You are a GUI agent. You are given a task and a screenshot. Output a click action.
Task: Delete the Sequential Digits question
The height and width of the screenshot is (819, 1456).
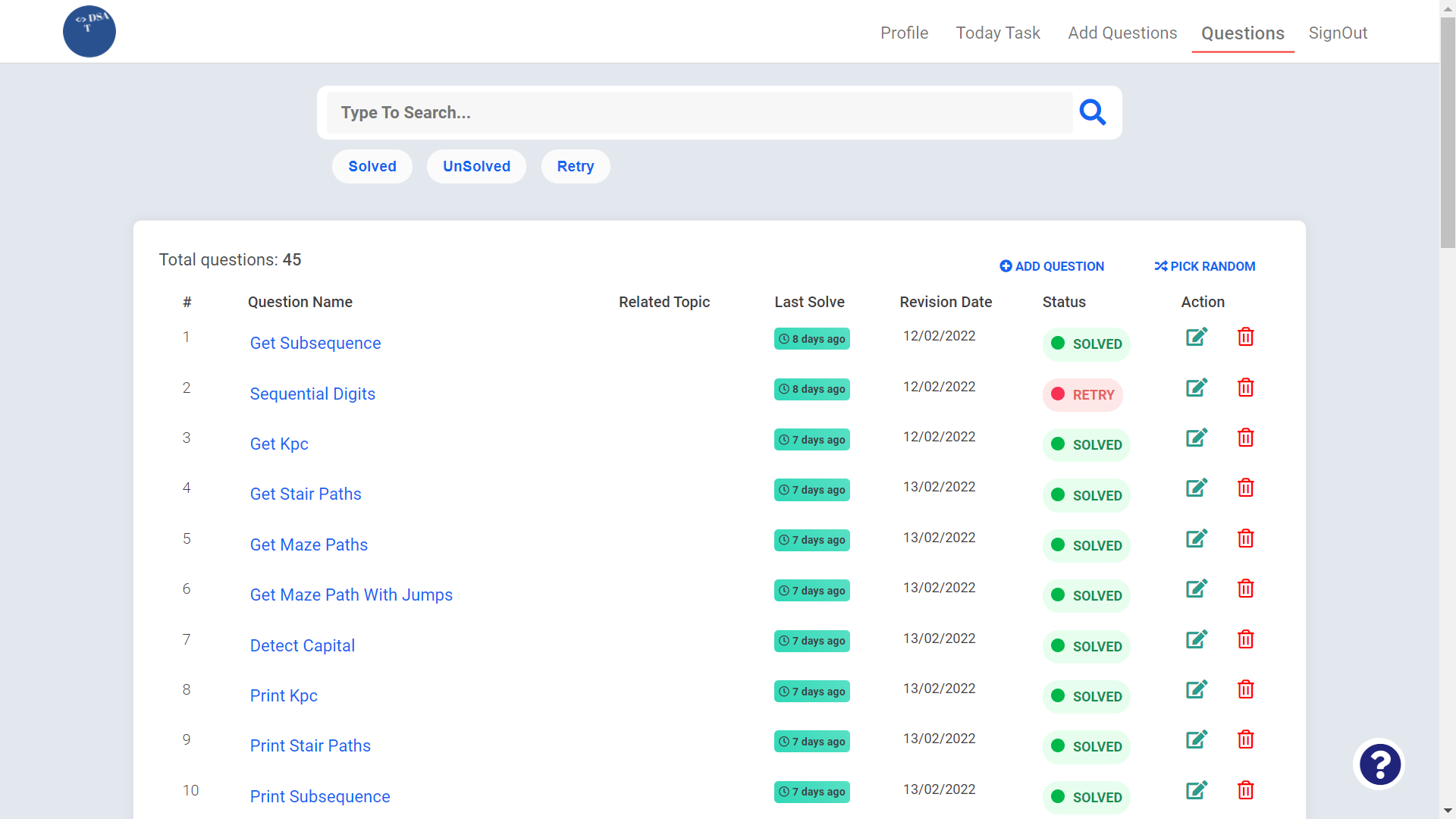1245,388
